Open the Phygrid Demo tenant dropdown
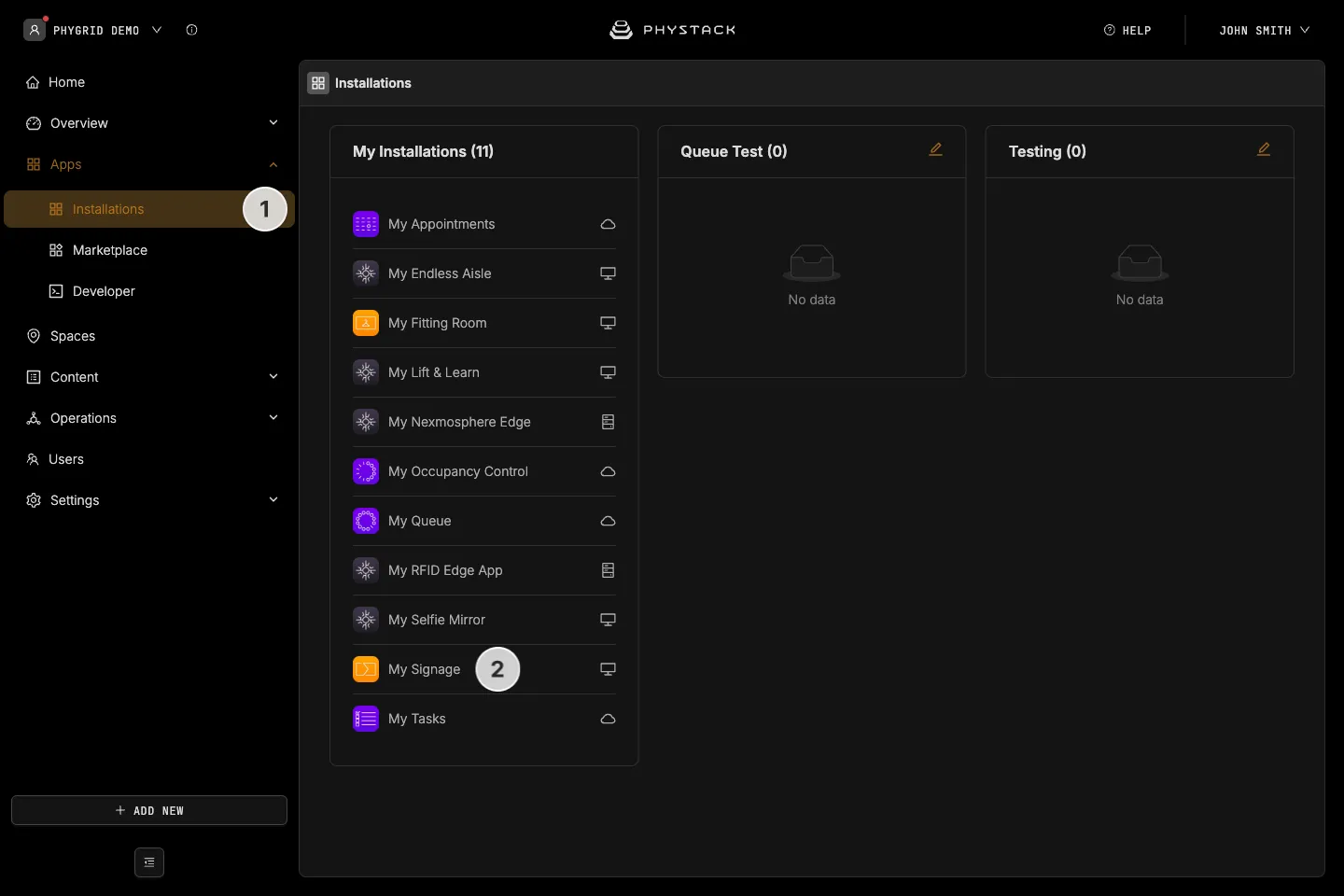1344x896 pixels. point(93,30)
